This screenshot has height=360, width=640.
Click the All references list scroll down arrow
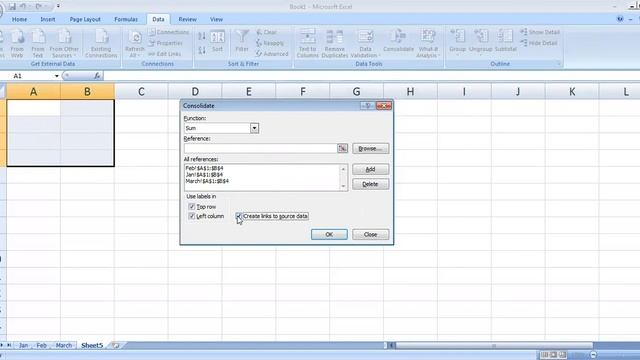coord(343,187)
